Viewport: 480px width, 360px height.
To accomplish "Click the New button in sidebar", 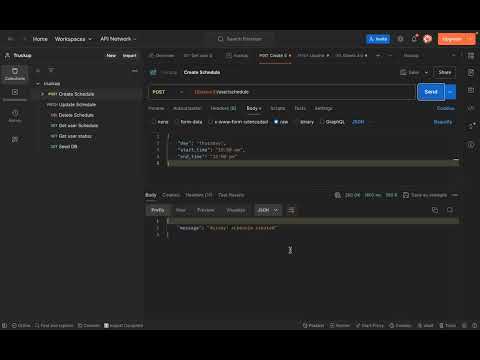I will click(x=111, y=56).
